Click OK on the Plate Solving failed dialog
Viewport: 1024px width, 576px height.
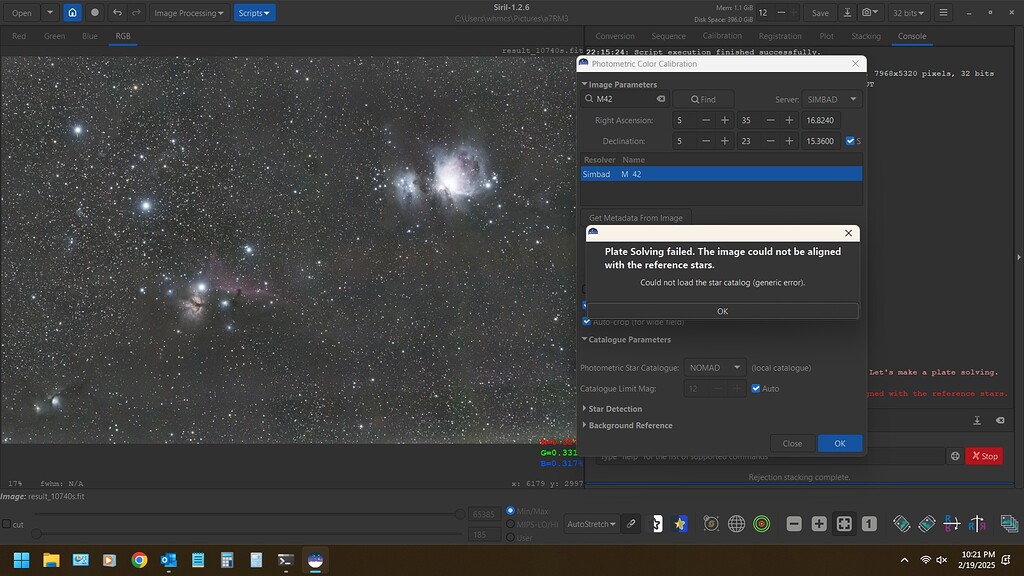click(x=722, y=311)
